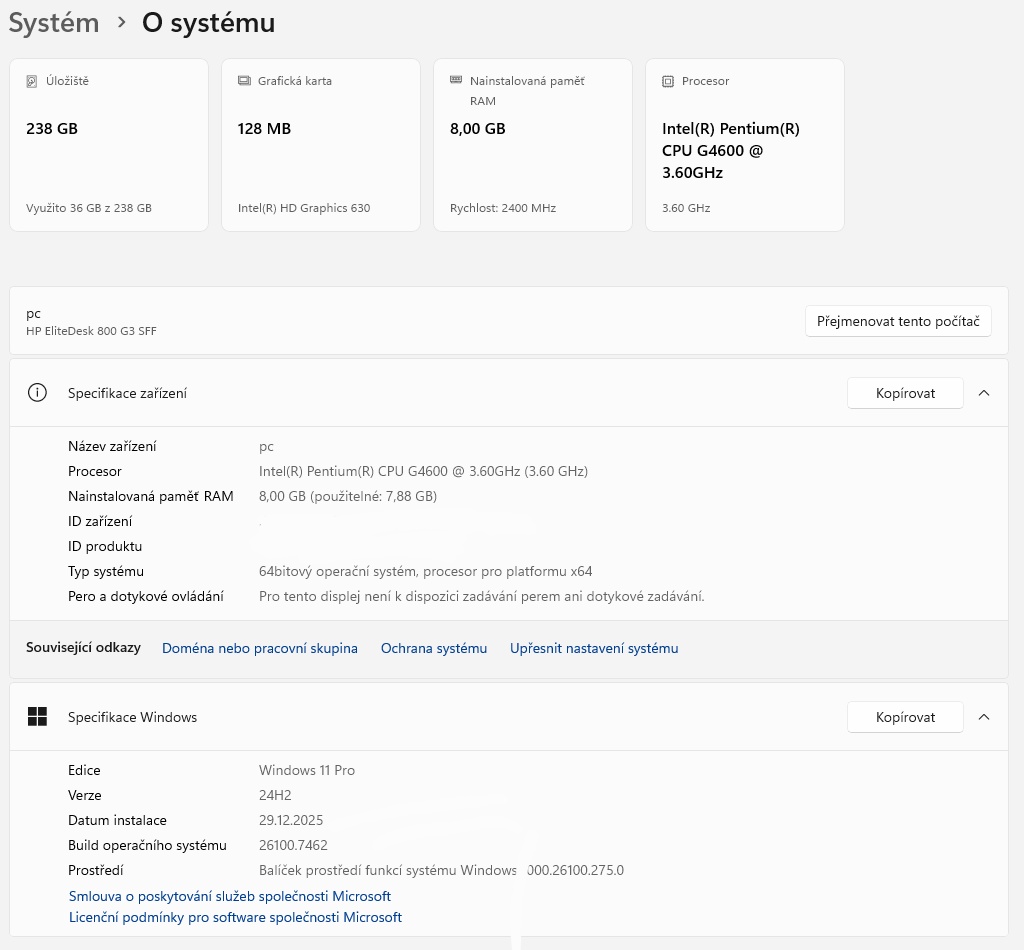Copy device specifications with Kopírovat button
The height and width of the screenshot is (950, 1024).
coord(905,393)
